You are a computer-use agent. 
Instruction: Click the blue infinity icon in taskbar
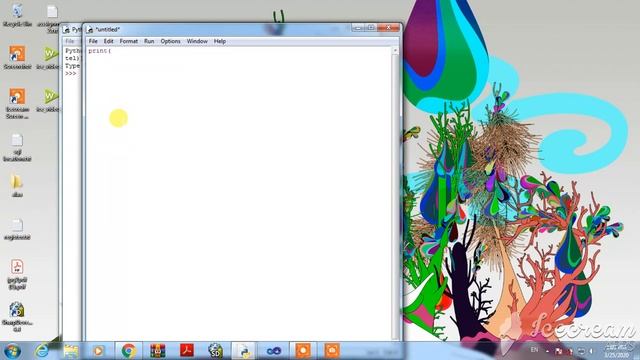point(273,351)
